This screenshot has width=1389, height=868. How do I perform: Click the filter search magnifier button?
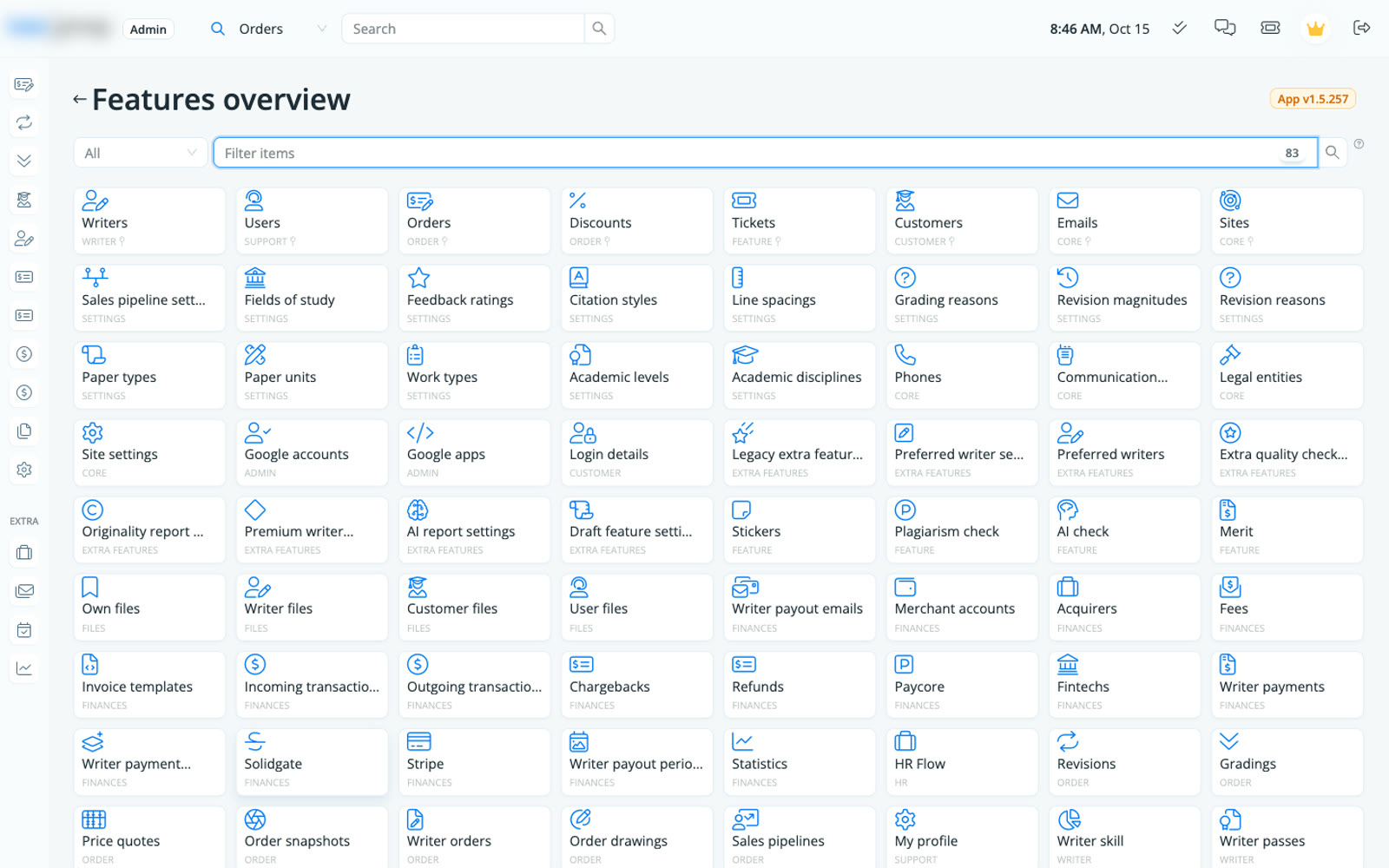click(x=1332, y=153)
